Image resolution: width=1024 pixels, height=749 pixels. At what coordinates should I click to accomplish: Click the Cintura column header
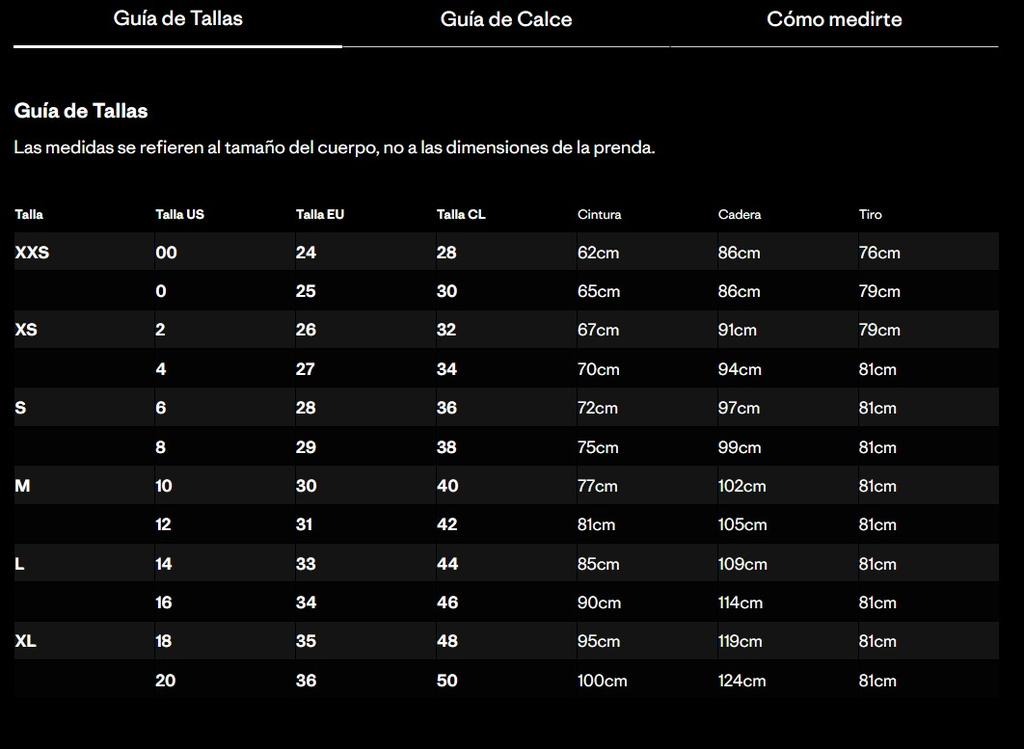599,214
